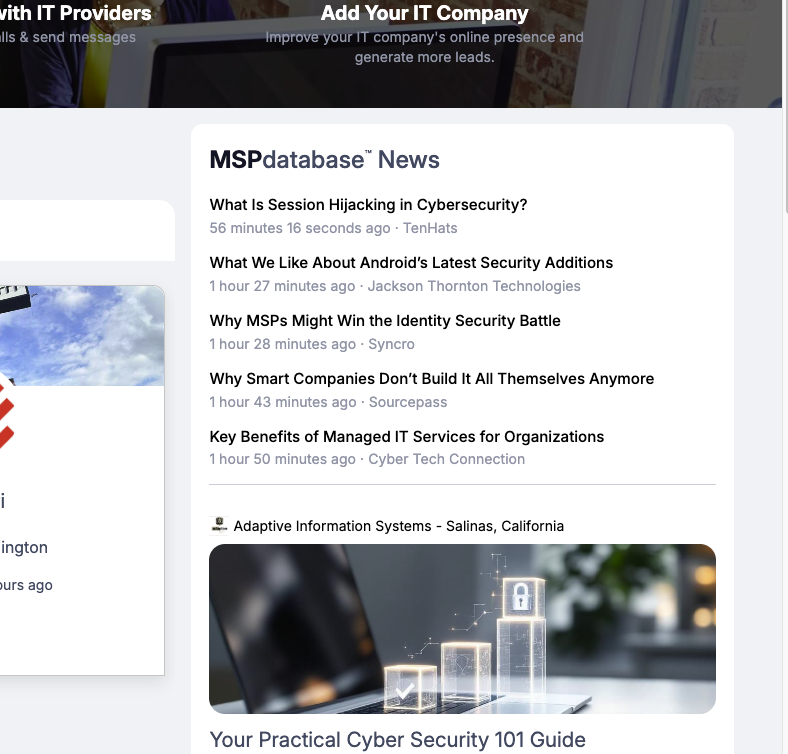Open the Add Your IT Company heading

[424, 13]
